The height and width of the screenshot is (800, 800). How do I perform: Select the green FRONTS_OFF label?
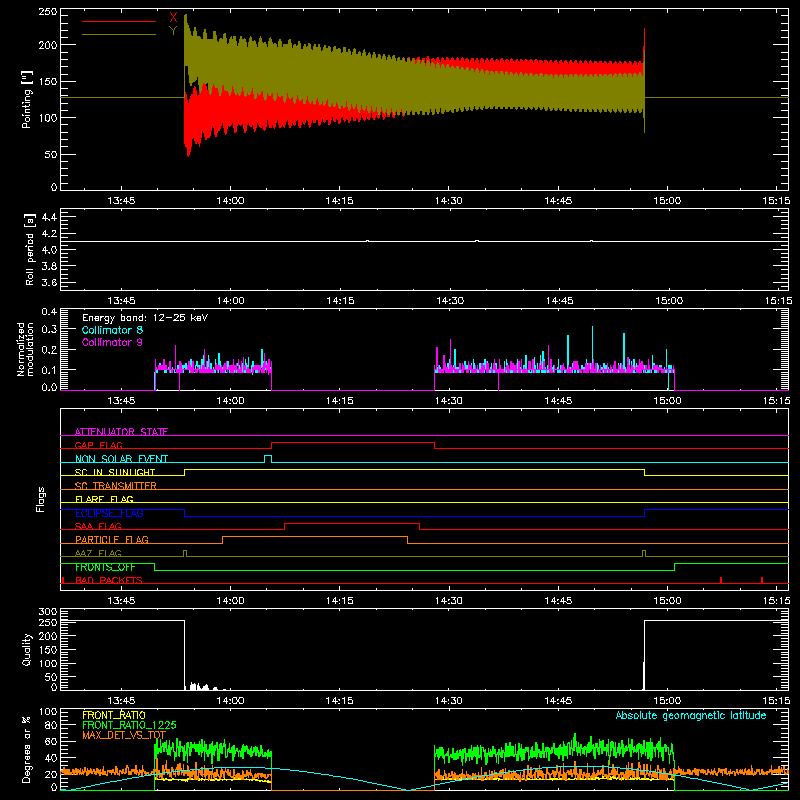tap(105, 567)
